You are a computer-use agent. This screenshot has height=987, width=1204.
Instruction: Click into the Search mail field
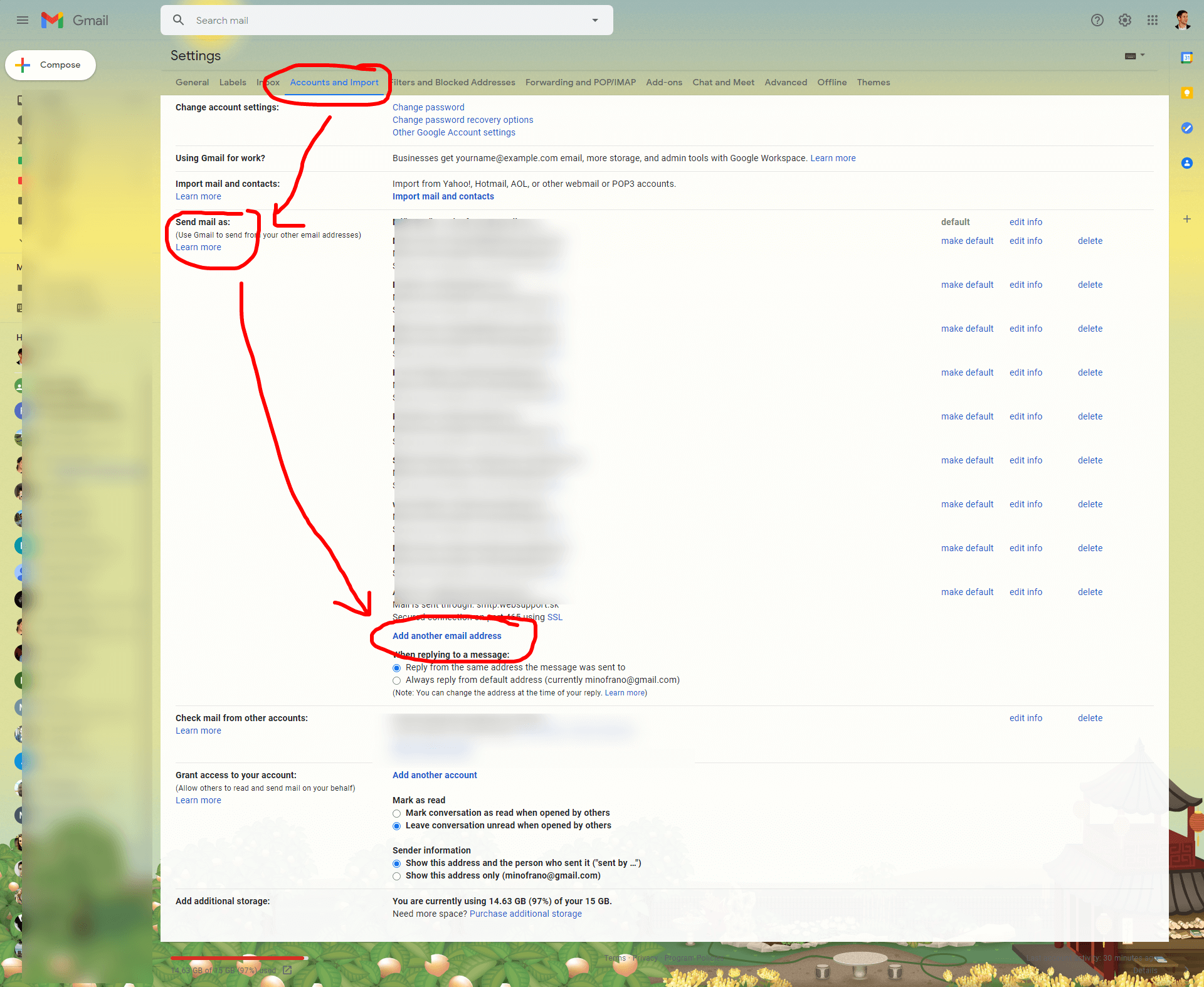pos(376,20)
